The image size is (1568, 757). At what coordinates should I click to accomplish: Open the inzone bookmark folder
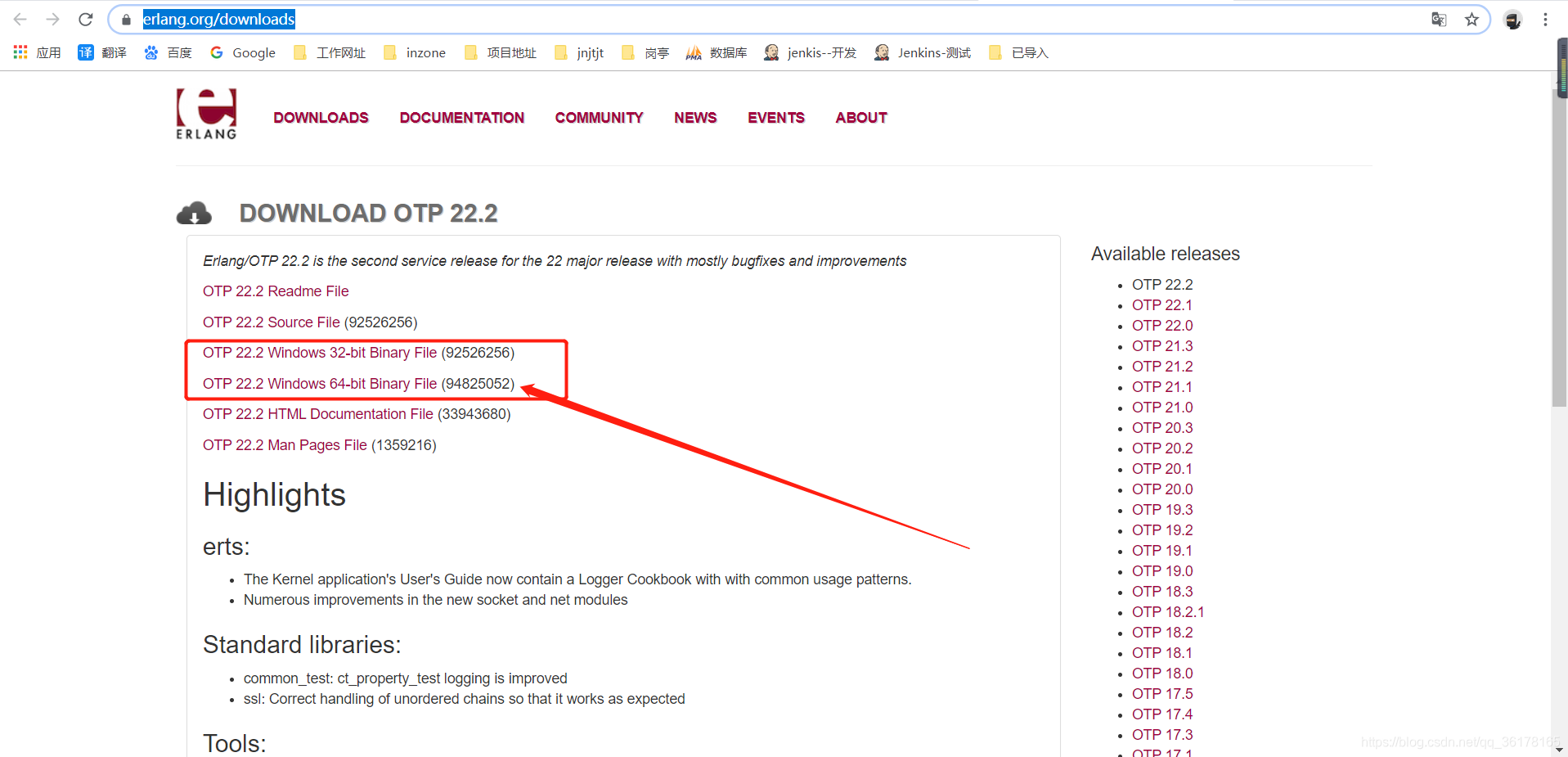coord(415,52)
